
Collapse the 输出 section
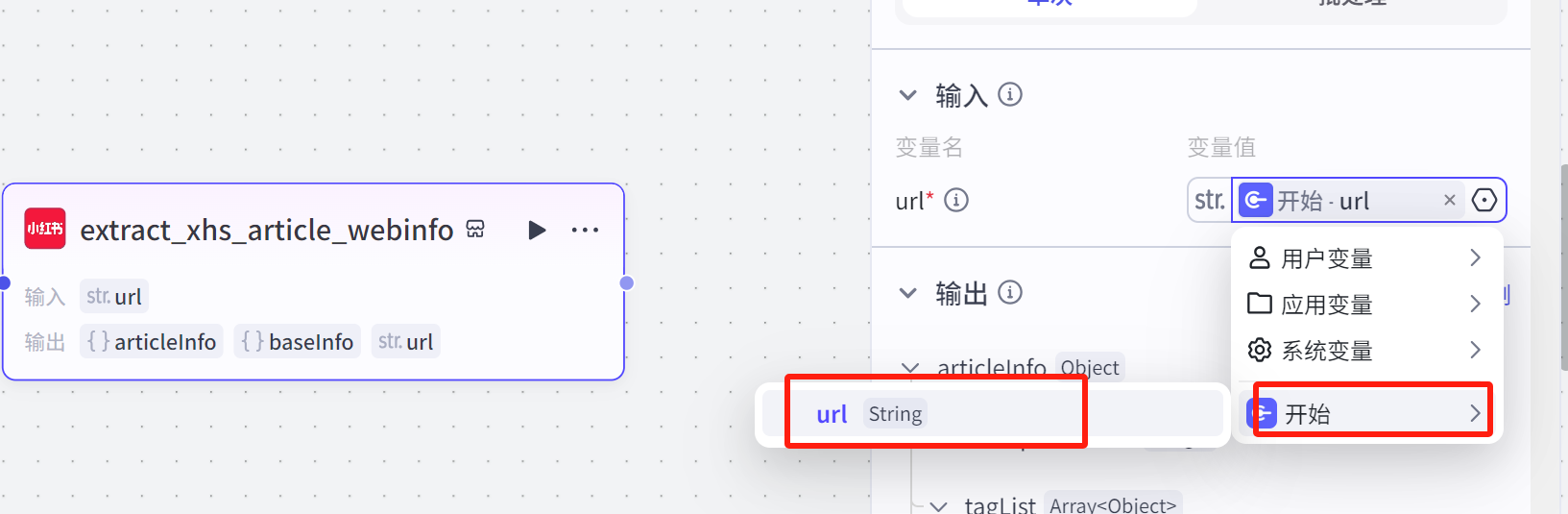907,293
